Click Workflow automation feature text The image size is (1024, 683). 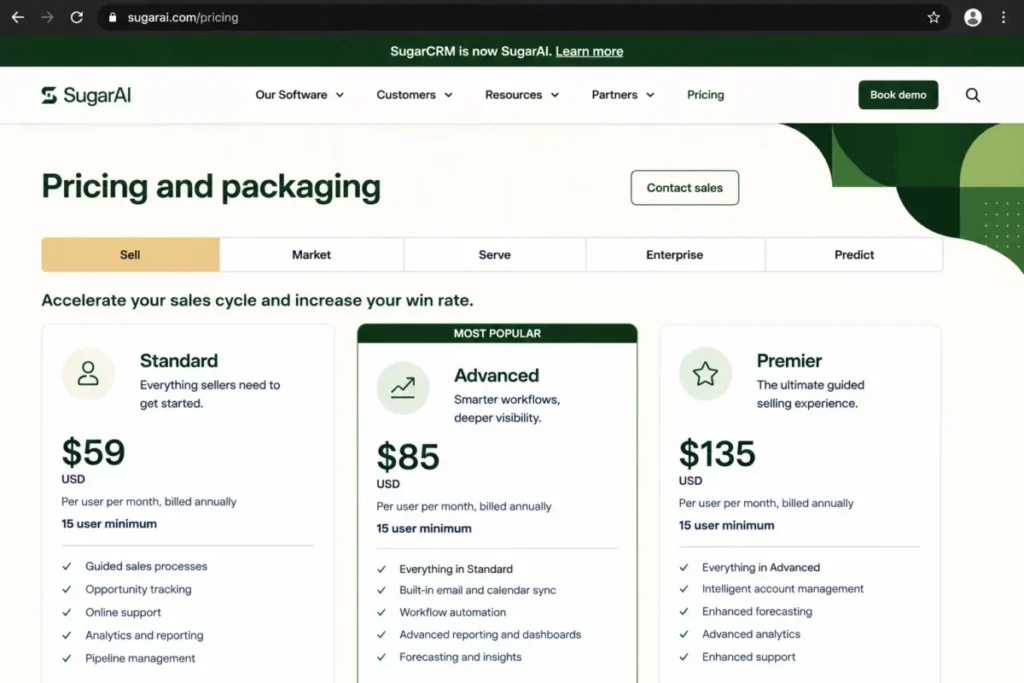453,612
